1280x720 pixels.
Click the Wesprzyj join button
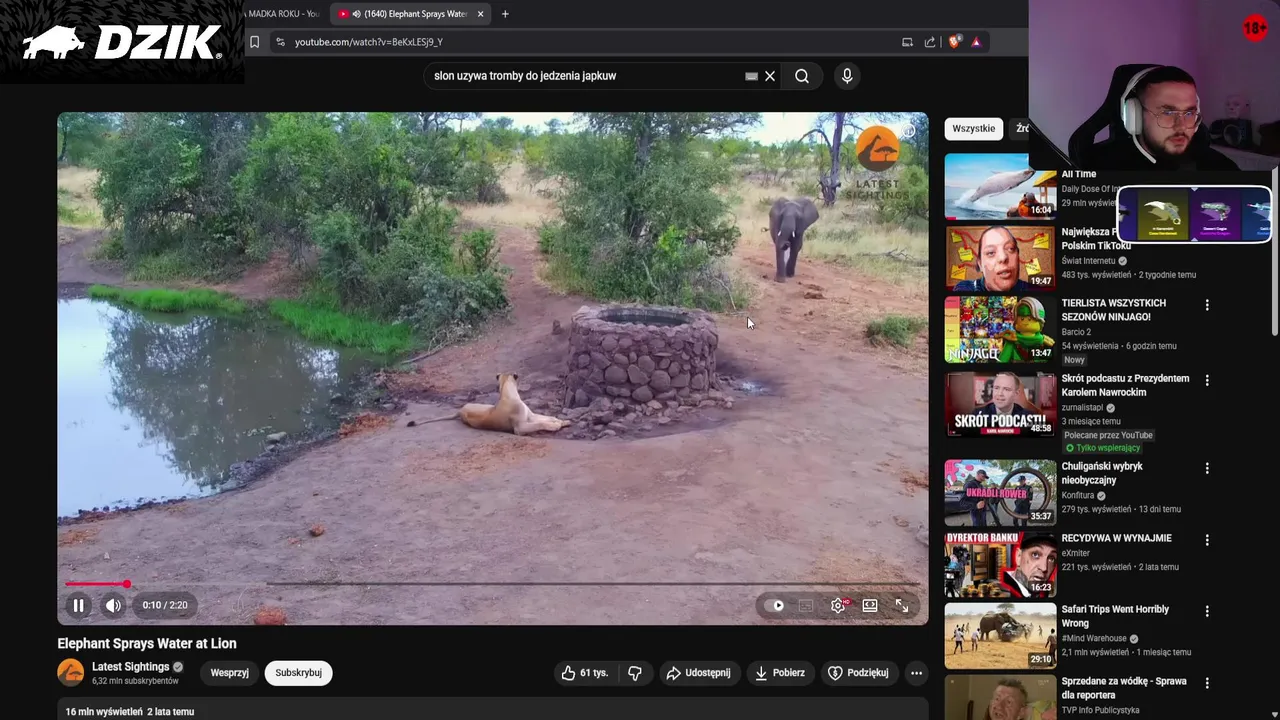[x=229, y=673]
